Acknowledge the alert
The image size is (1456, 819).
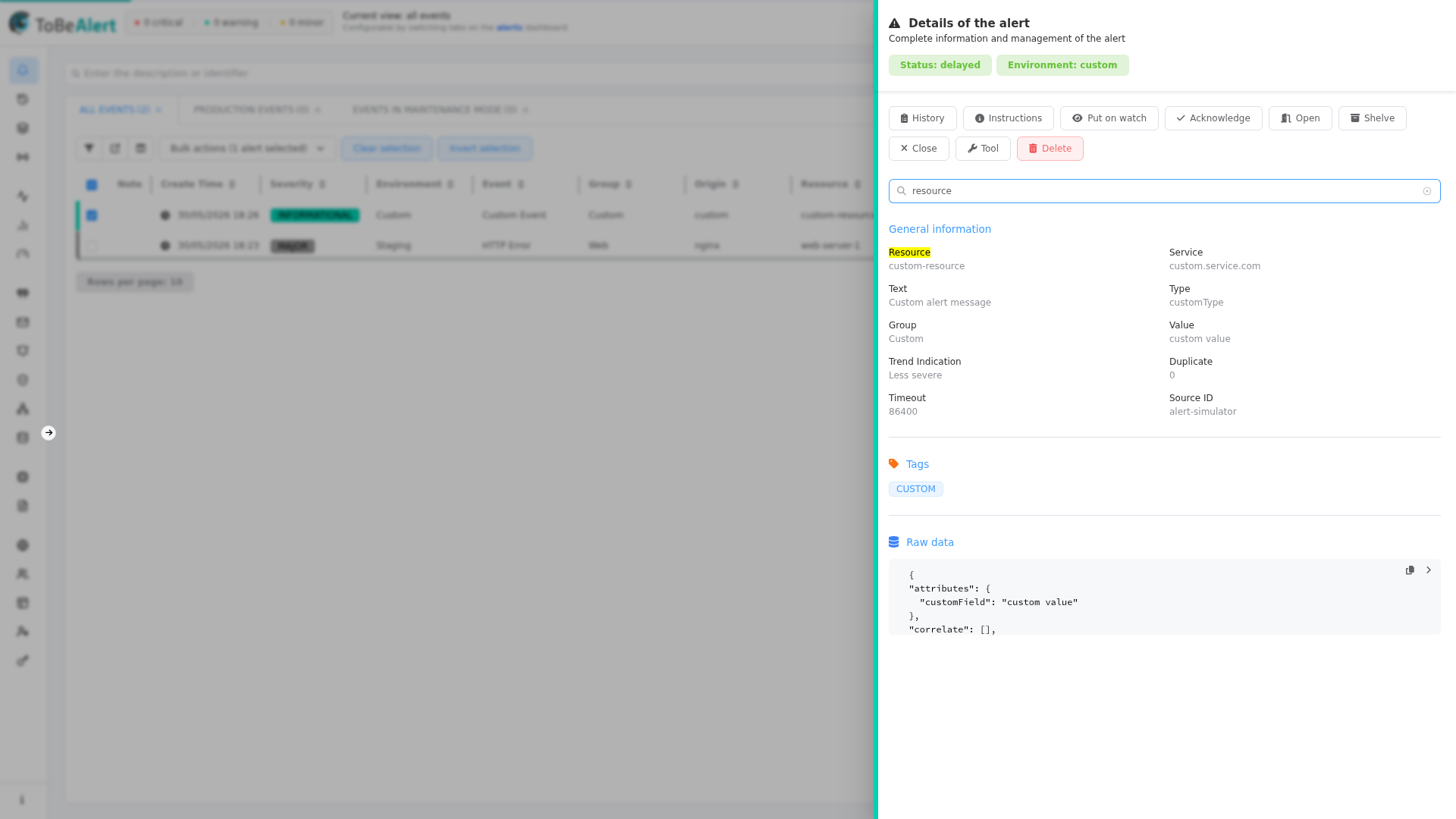(x=1213, y=118)
